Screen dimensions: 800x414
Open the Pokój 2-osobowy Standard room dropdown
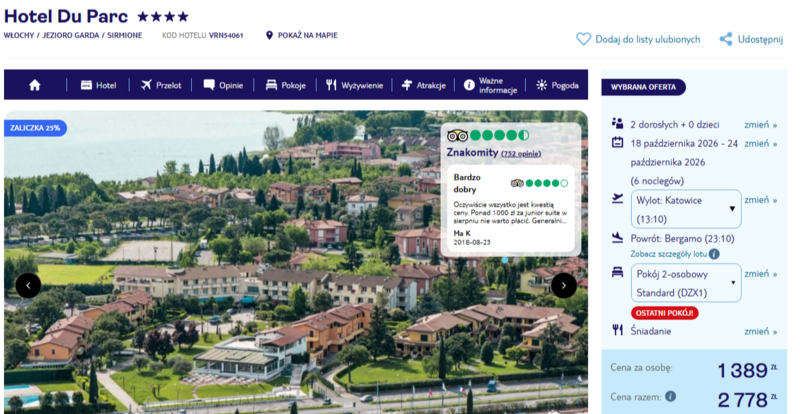686,283
